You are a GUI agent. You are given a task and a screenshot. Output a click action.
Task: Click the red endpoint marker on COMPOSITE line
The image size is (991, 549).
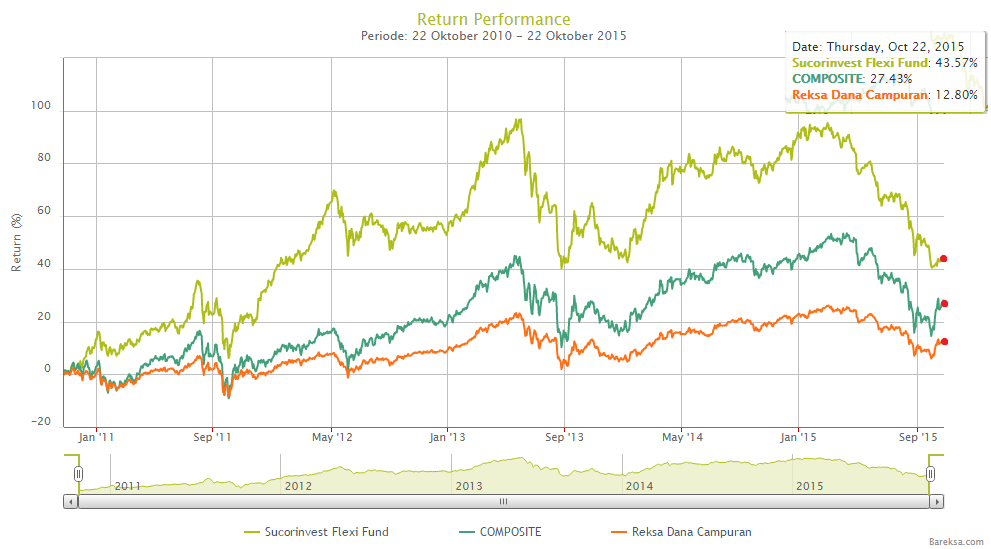pyautogui.click(x=944, y=304)
